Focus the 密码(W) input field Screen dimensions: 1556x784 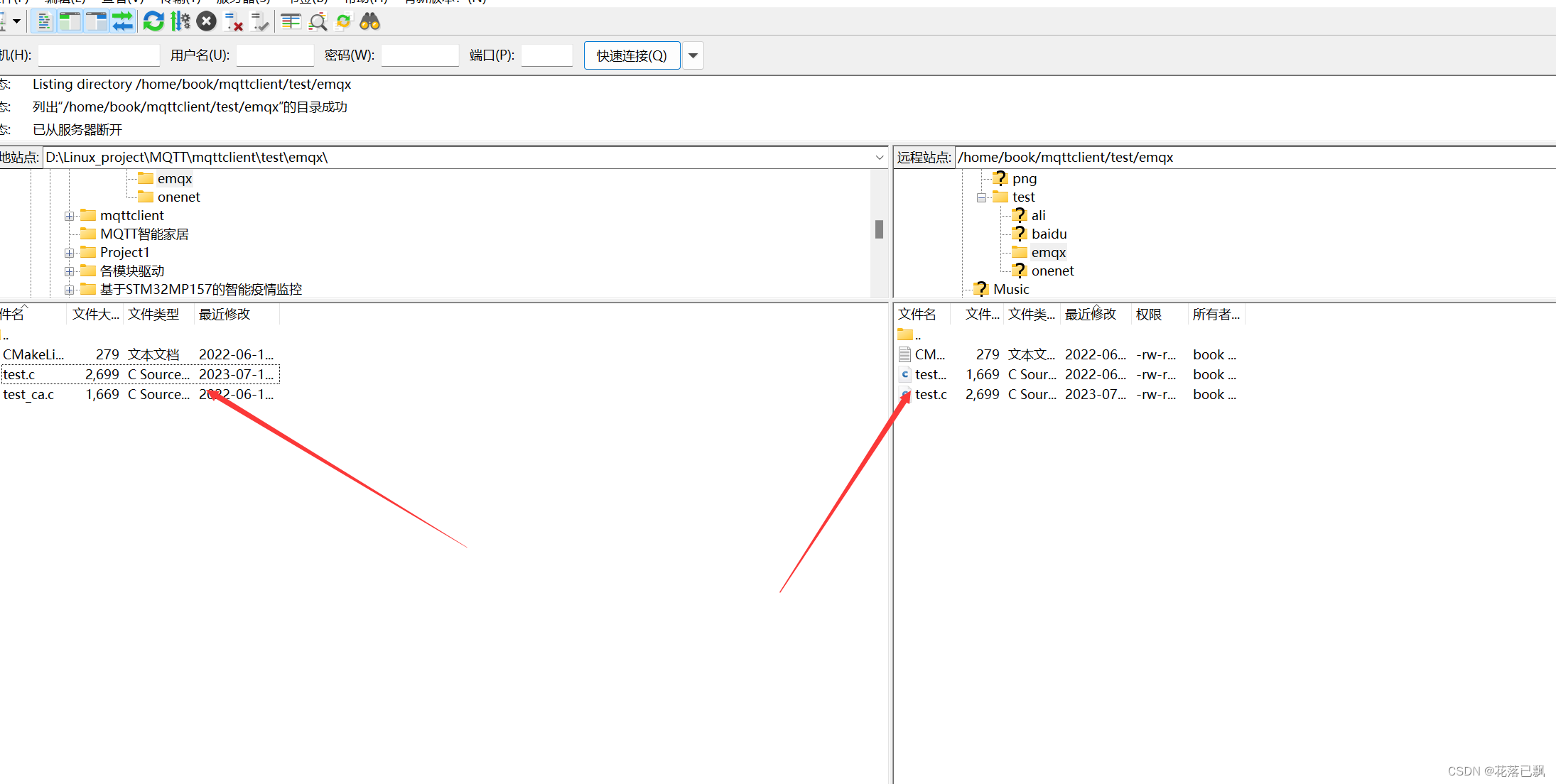[420, 55]
